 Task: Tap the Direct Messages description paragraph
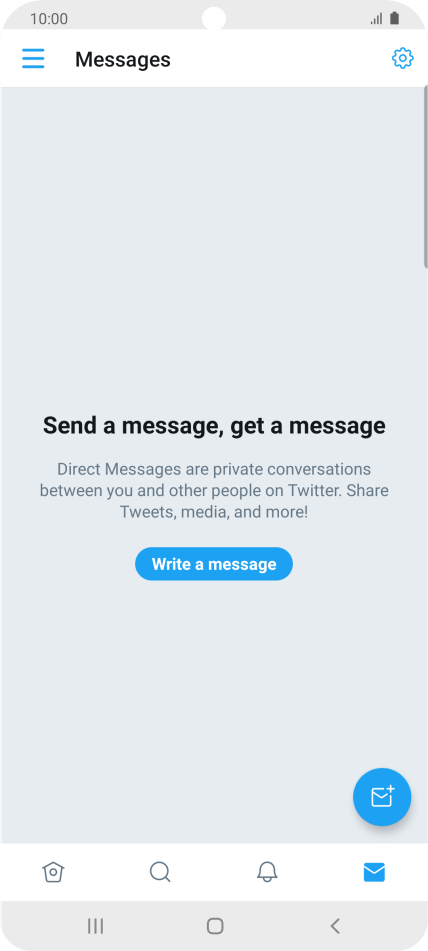point(214,490)
